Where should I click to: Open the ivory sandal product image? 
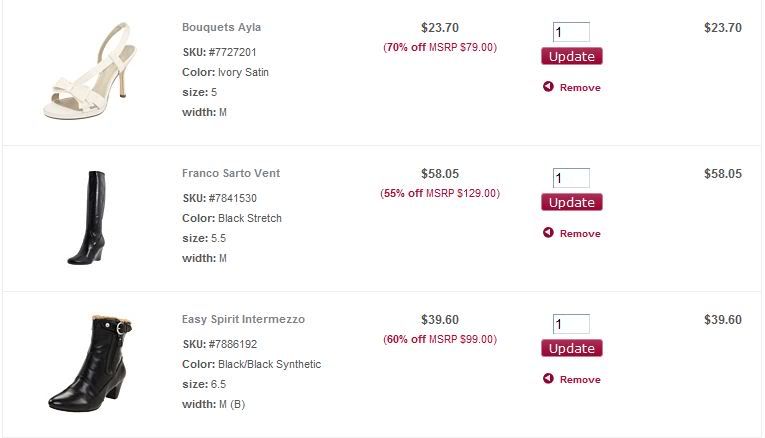point(84,71)
